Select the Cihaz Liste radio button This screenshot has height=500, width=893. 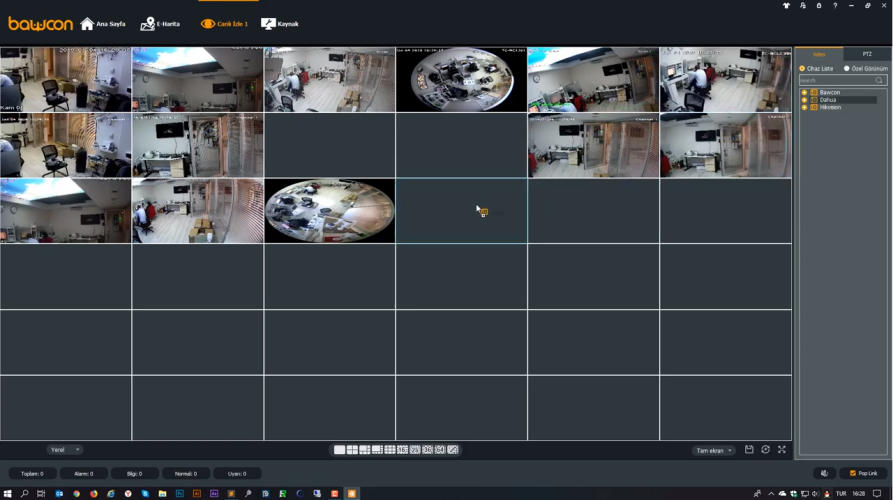(x=802, y=68)
